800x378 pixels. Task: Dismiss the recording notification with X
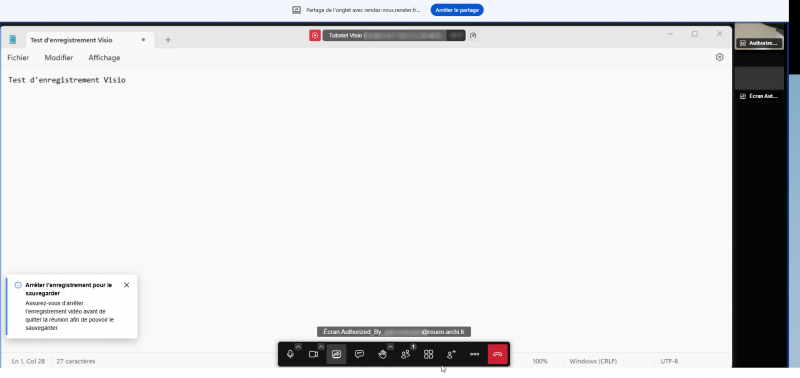pos(127,285)
